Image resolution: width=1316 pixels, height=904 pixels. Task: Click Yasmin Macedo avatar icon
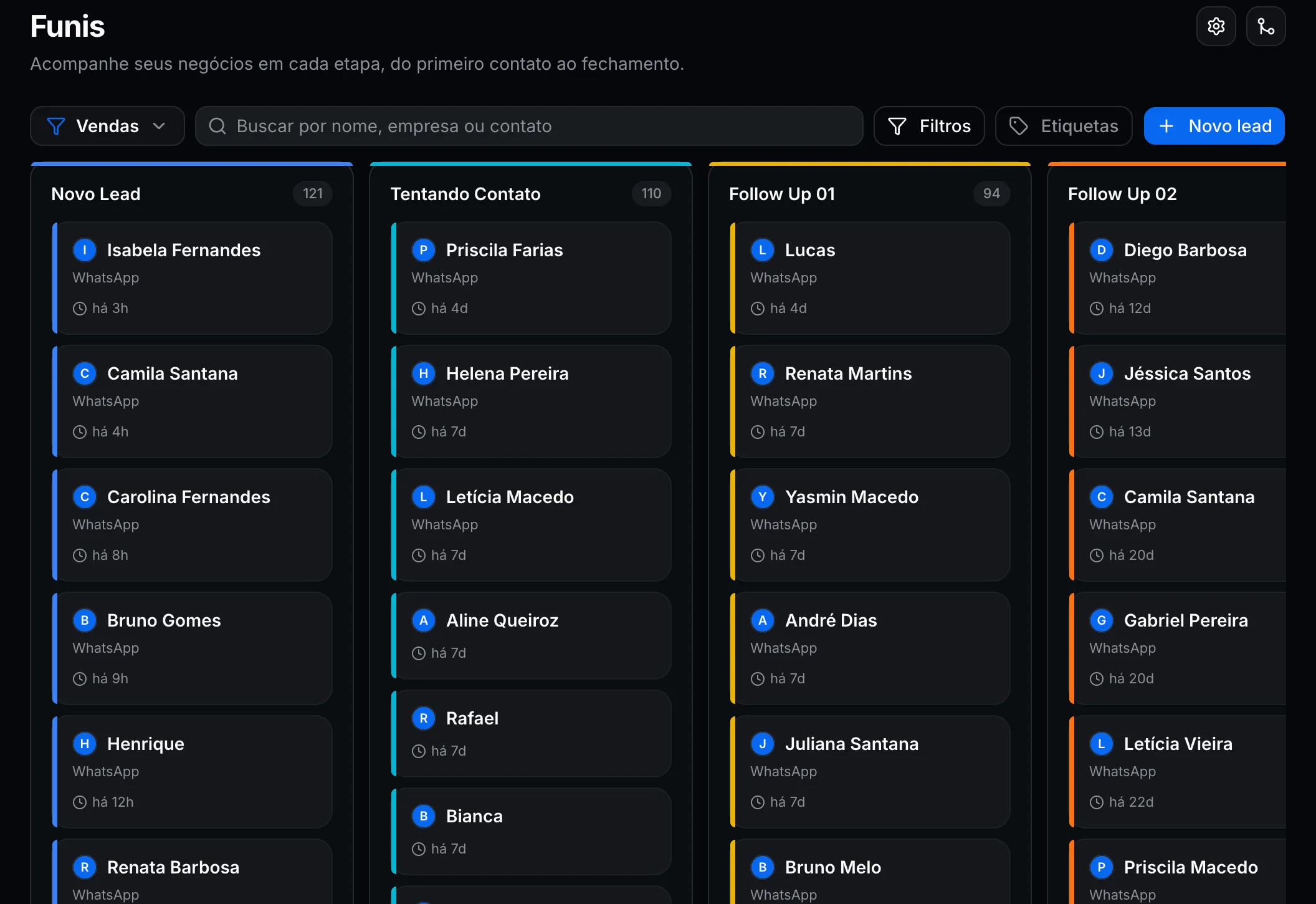763,497
